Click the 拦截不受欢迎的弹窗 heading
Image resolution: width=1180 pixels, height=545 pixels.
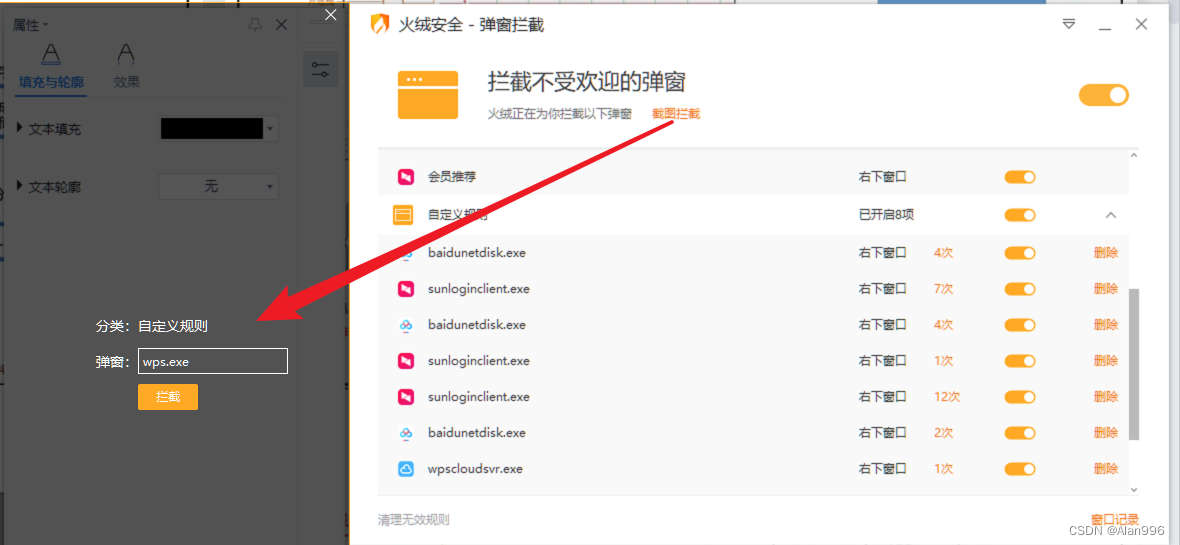(x=587, y=82)
